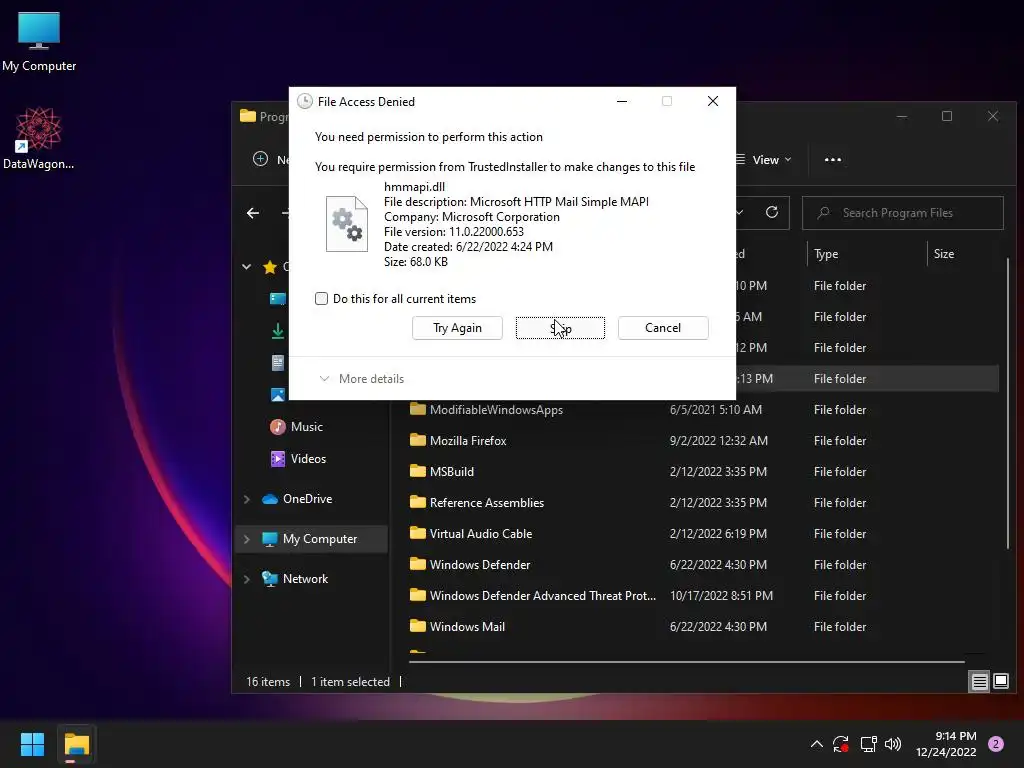The image size is (1024, 768).
Task: Open the network tray icon
Action: pos(868,744)
